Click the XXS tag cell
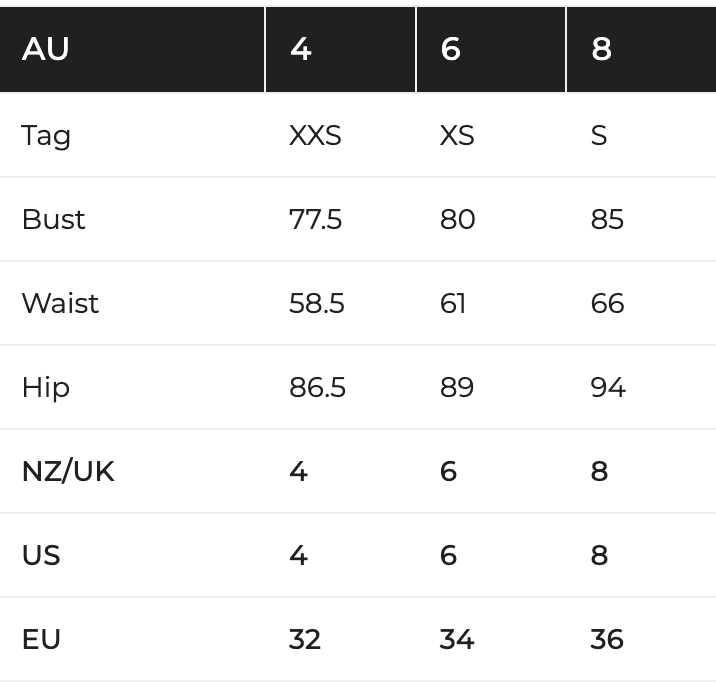Viewport: 716px width, 682px height. [x=315, y=136]
